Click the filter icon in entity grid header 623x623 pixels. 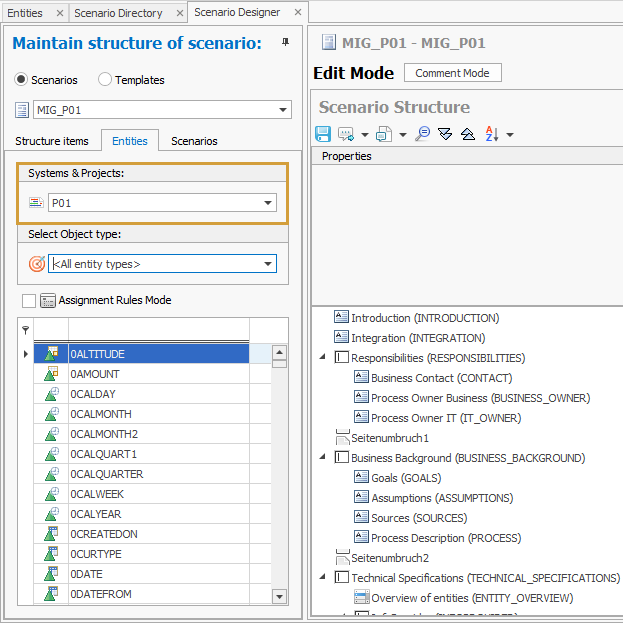tap(25, 329)
